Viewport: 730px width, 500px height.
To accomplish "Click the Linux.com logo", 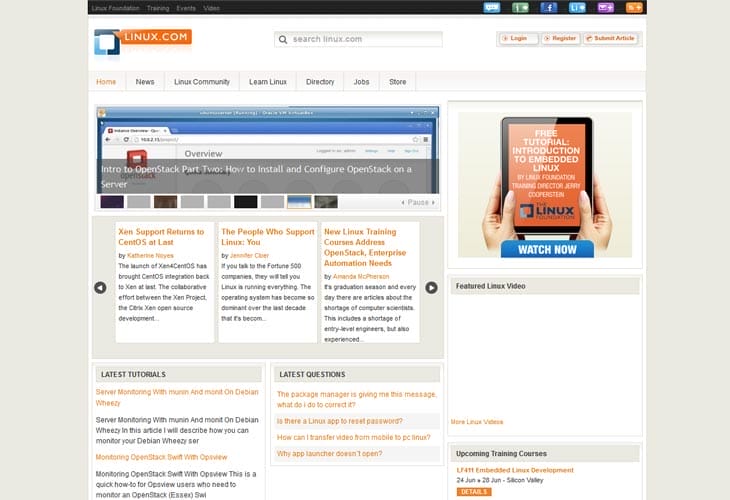I will click(x=143, y=40).
